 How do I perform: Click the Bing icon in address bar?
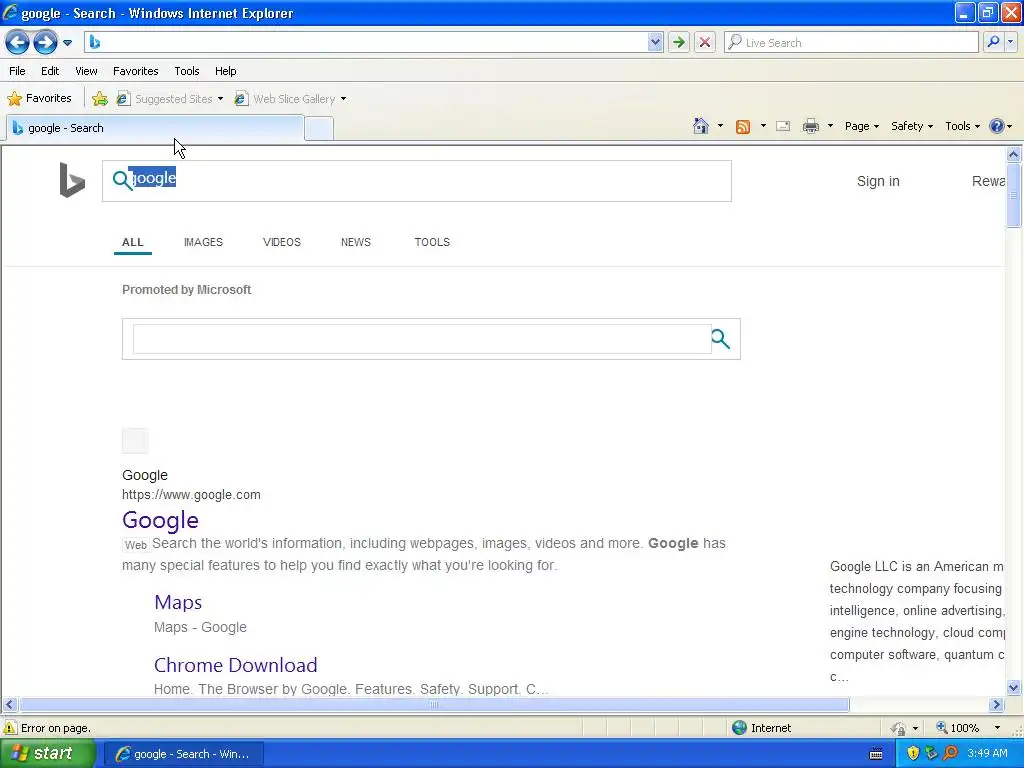coord(95,42)
